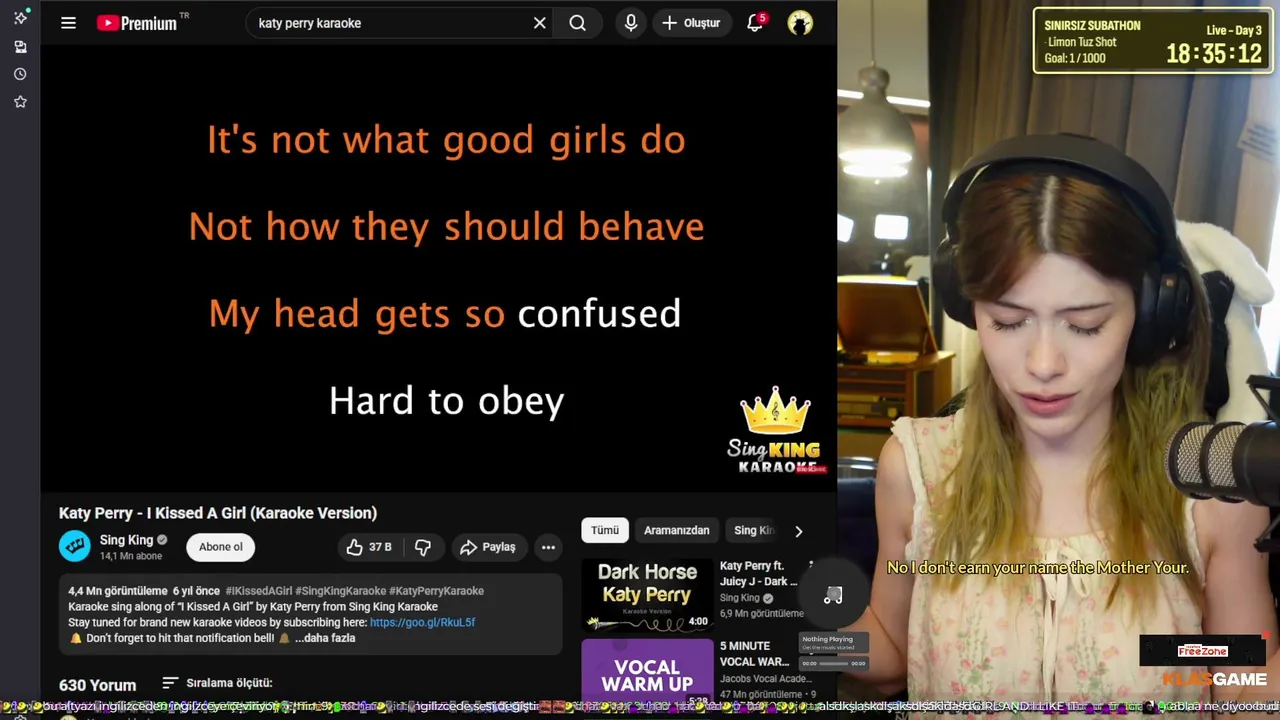Open Katy Perry ft. Juicy J video title
The height and width of the screenshot is (720, 1280).
click(x=758, y=573)
